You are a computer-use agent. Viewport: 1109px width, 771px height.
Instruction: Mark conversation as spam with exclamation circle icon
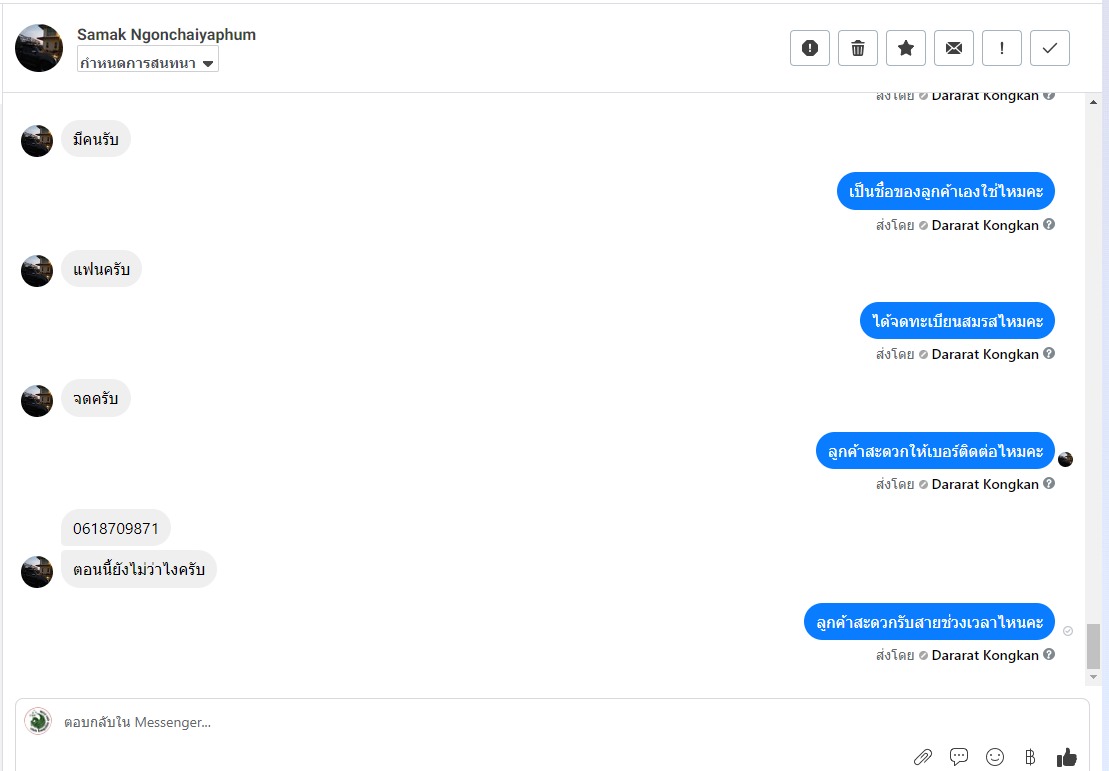click(810, 48)
